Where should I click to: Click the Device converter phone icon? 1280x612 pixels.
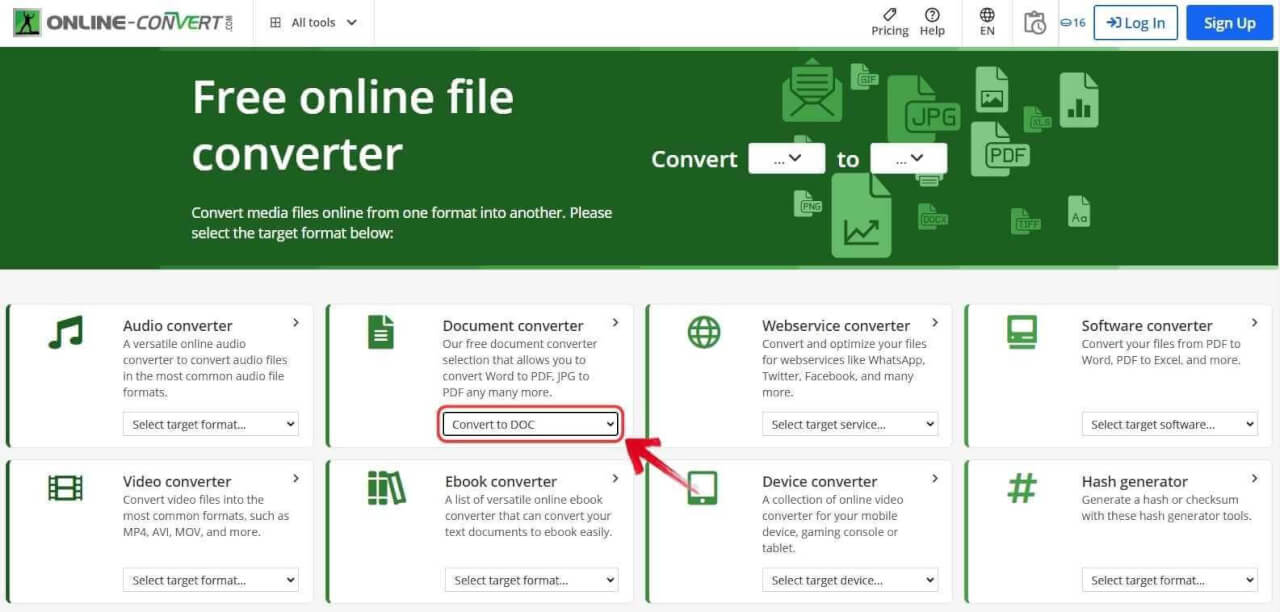point(705,489)
